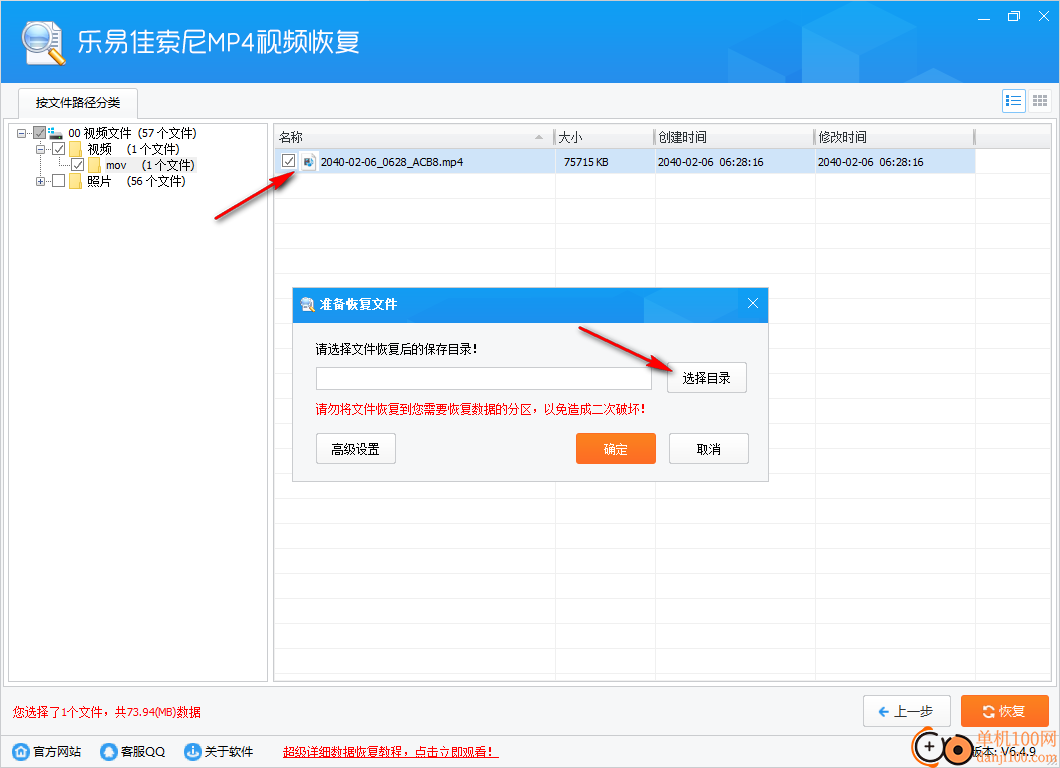Select the 照片 (56 个文件) tree row
This screenshot has width=1060, height=768.
pyautogui.click(x=136, y=181)
